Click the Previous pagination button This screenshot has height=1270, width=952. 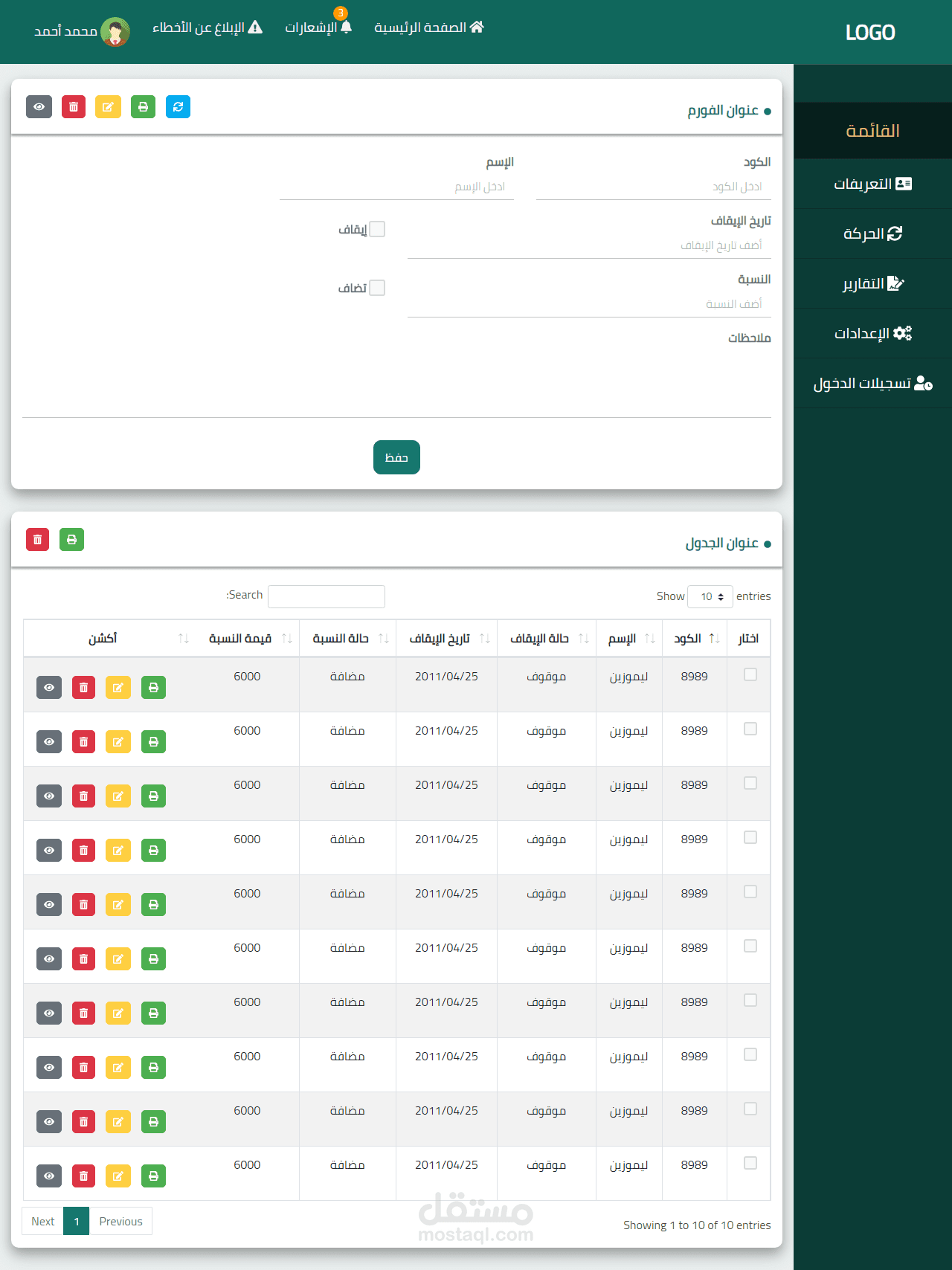point(120,1221)
